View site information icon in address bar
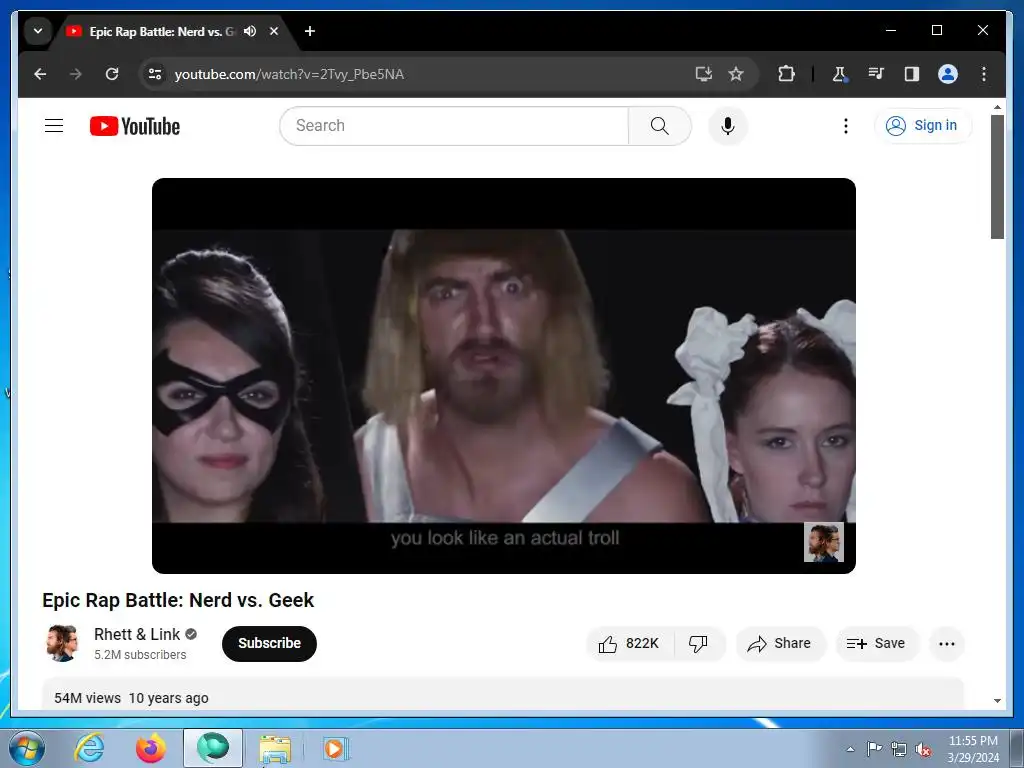 pyautogui.click(x=155, y=74)
